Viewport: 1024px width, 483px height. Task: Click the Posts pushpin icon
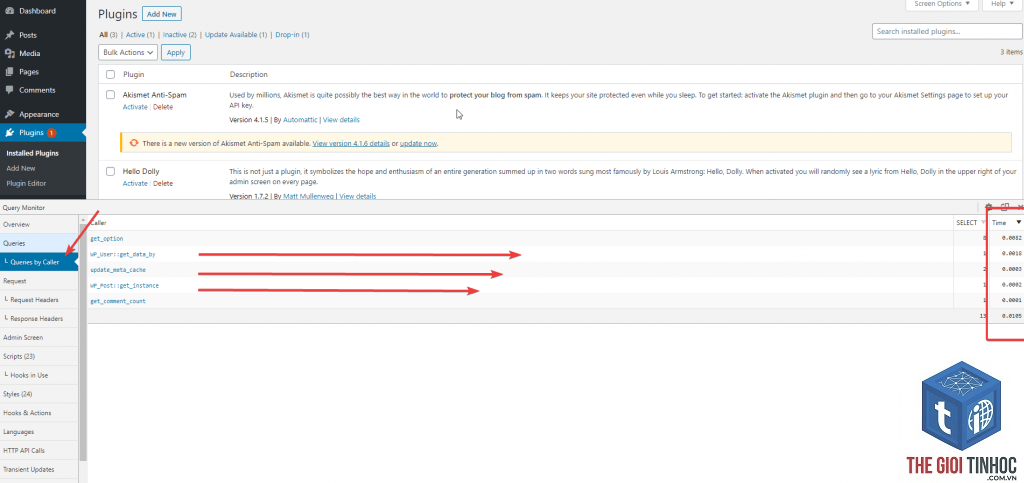[10, 35]
